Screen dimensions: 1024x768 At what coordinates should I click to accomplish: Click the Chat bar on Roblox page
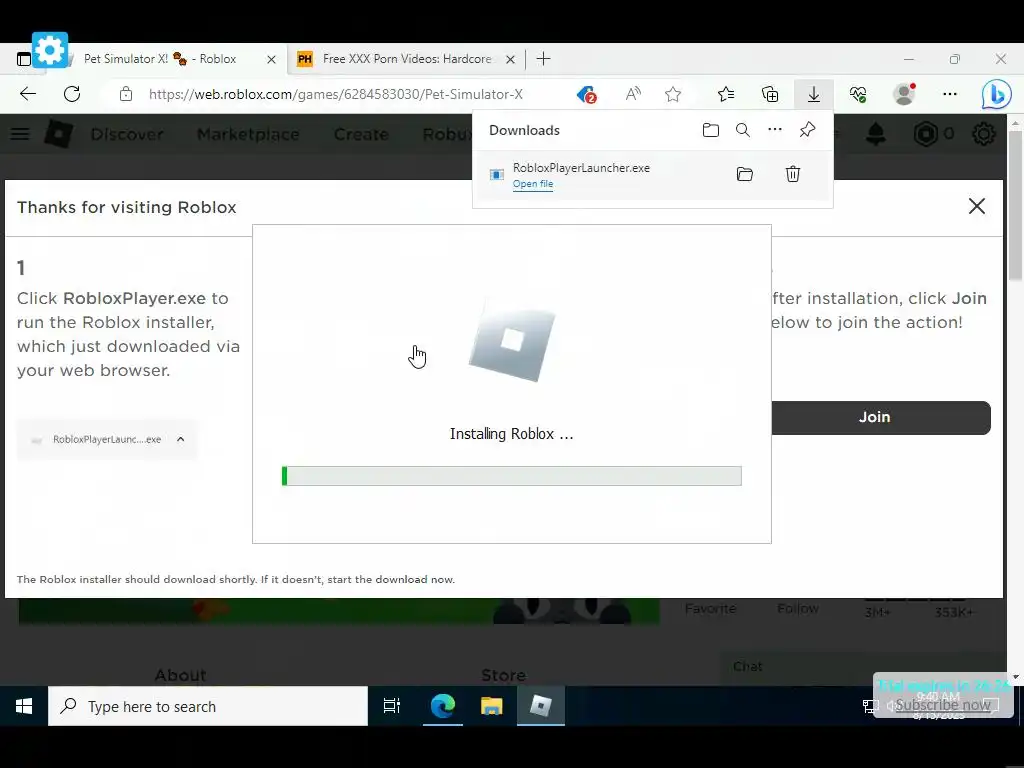tap(862, 667)
